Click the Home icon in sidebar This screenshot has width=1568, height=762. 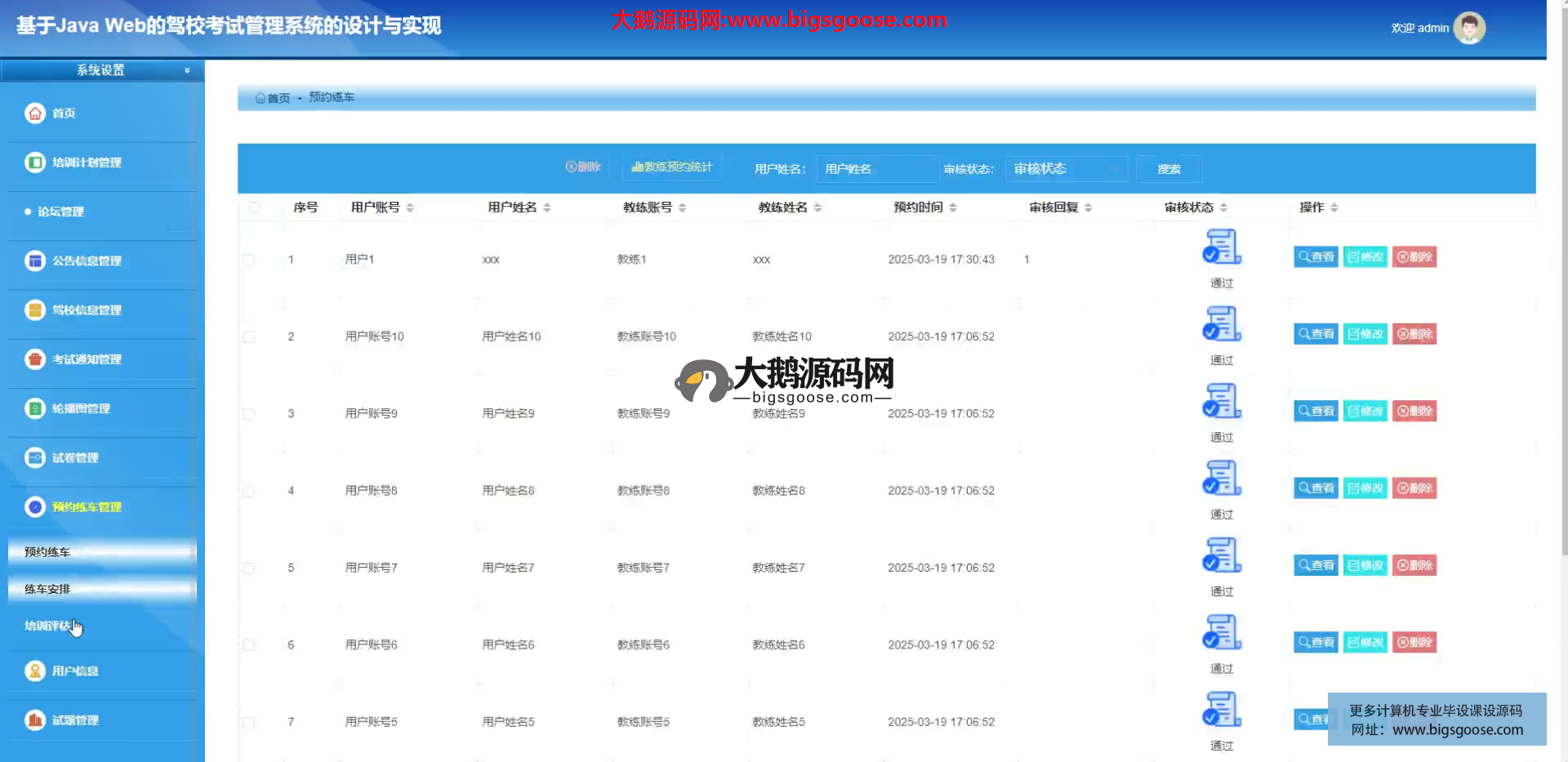[x=35, y=114]
